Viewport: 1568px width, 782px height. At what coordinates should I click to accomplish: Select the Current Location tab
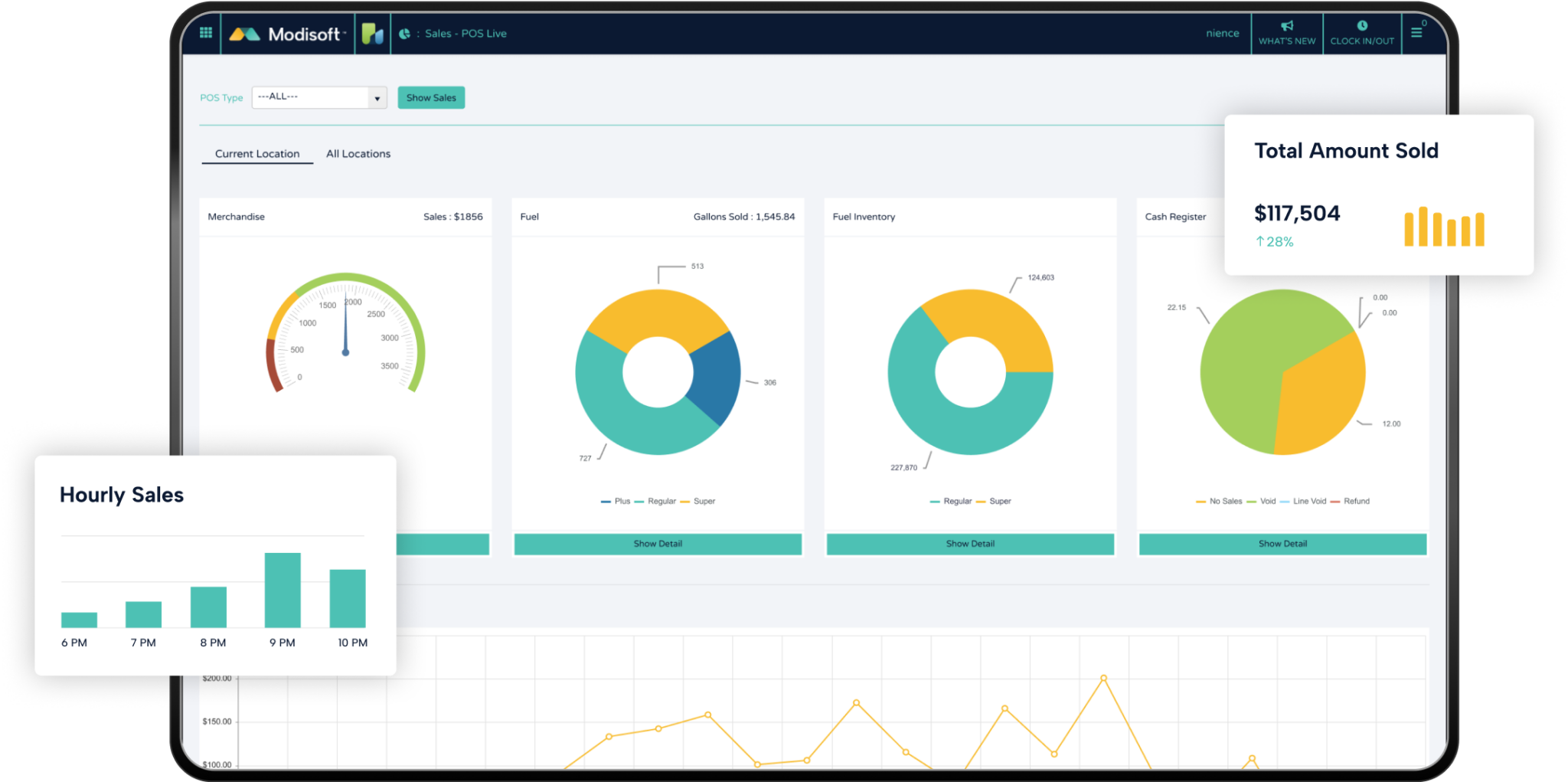(257, 154)
